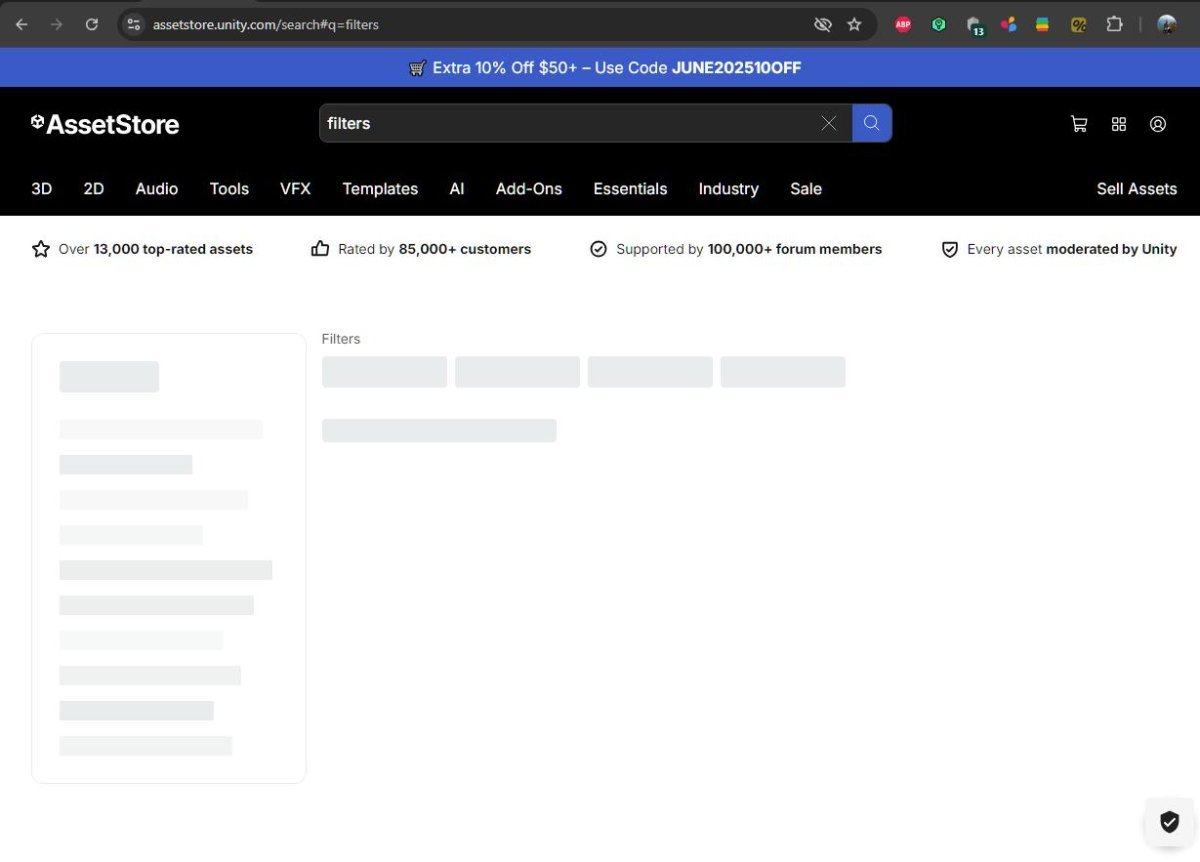Open the shopping cart icon
1200x862 pixels.
(1079, 124)
